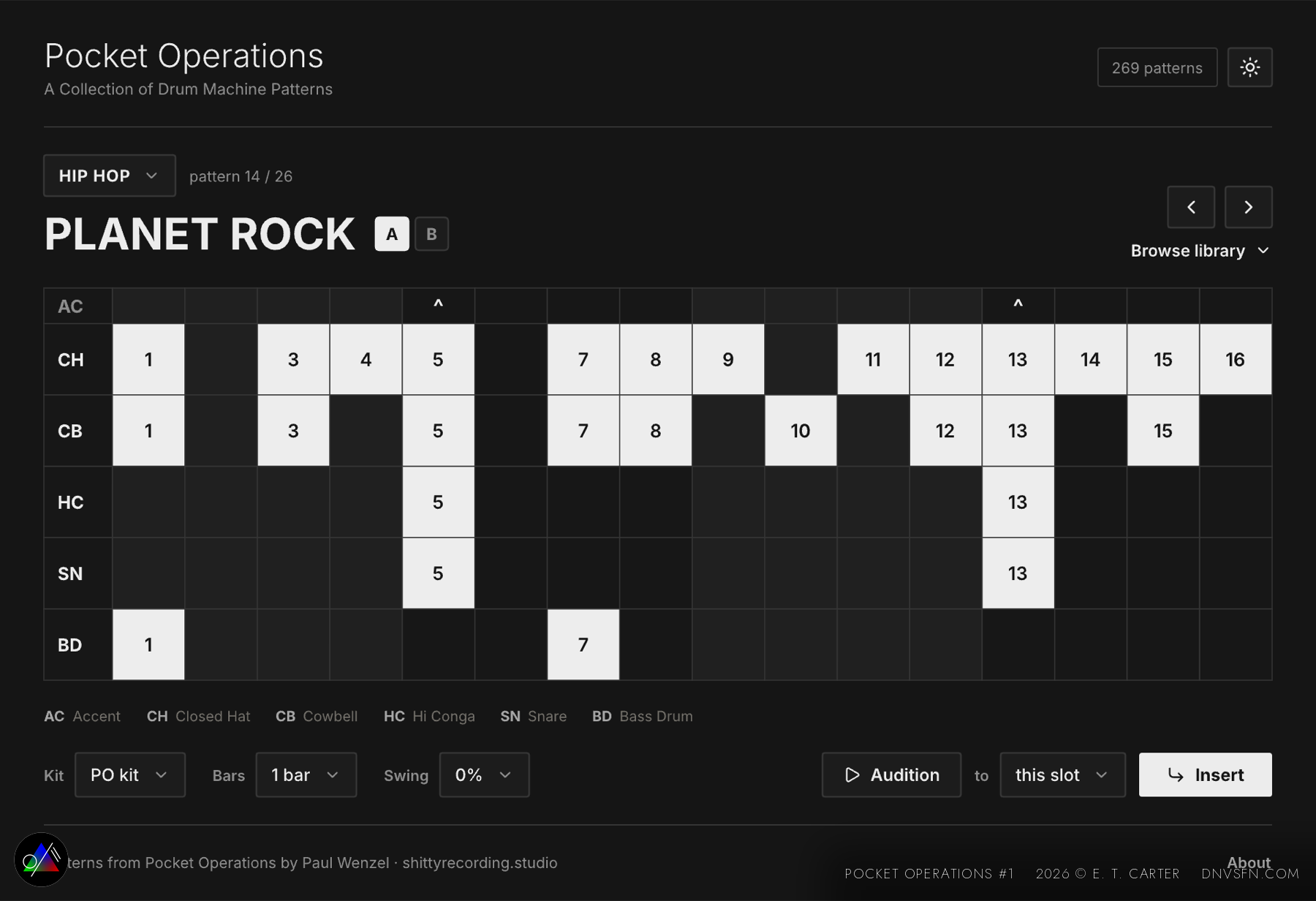Toggle Snare step 13

click(1018, 573)
